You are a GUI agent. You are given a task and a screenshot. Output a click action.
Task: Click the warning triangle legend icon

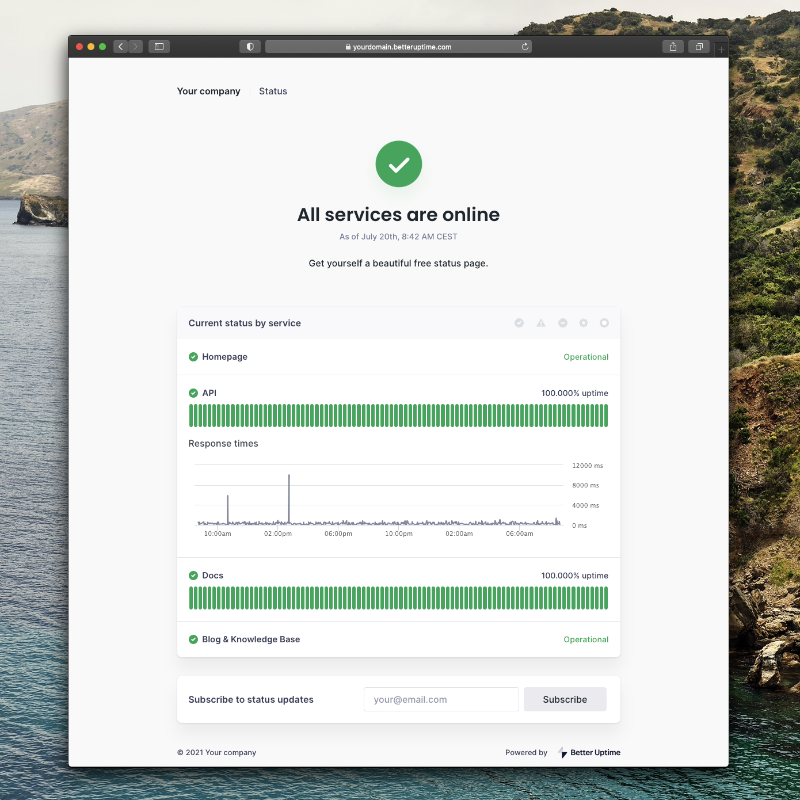pyautogui.click(x=541, y=323)
